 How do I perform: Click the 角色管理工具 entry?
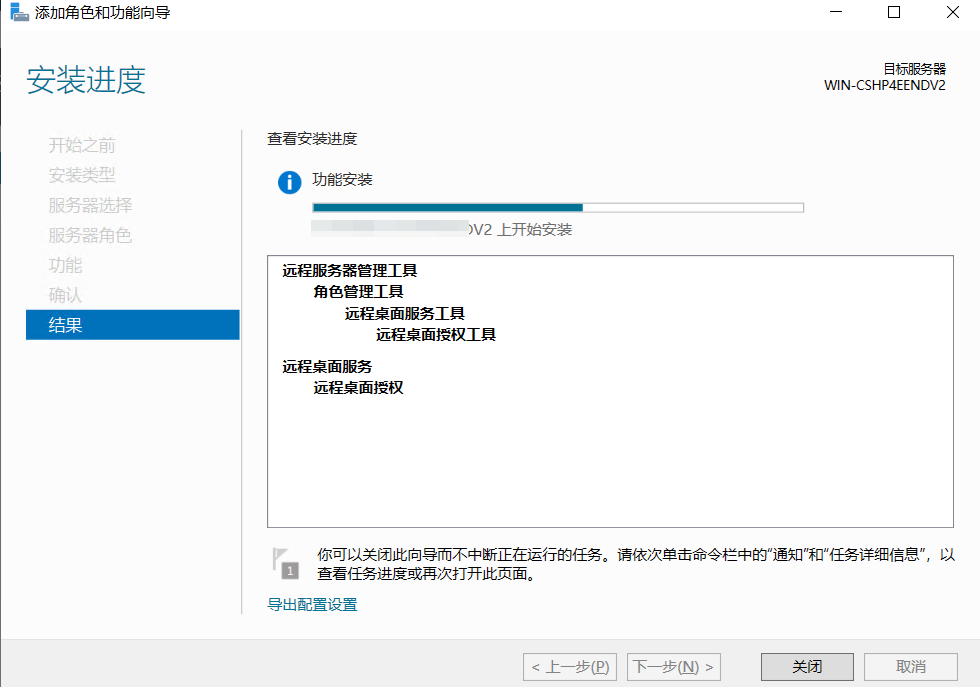pyautogui.click(x=358, y=291)
